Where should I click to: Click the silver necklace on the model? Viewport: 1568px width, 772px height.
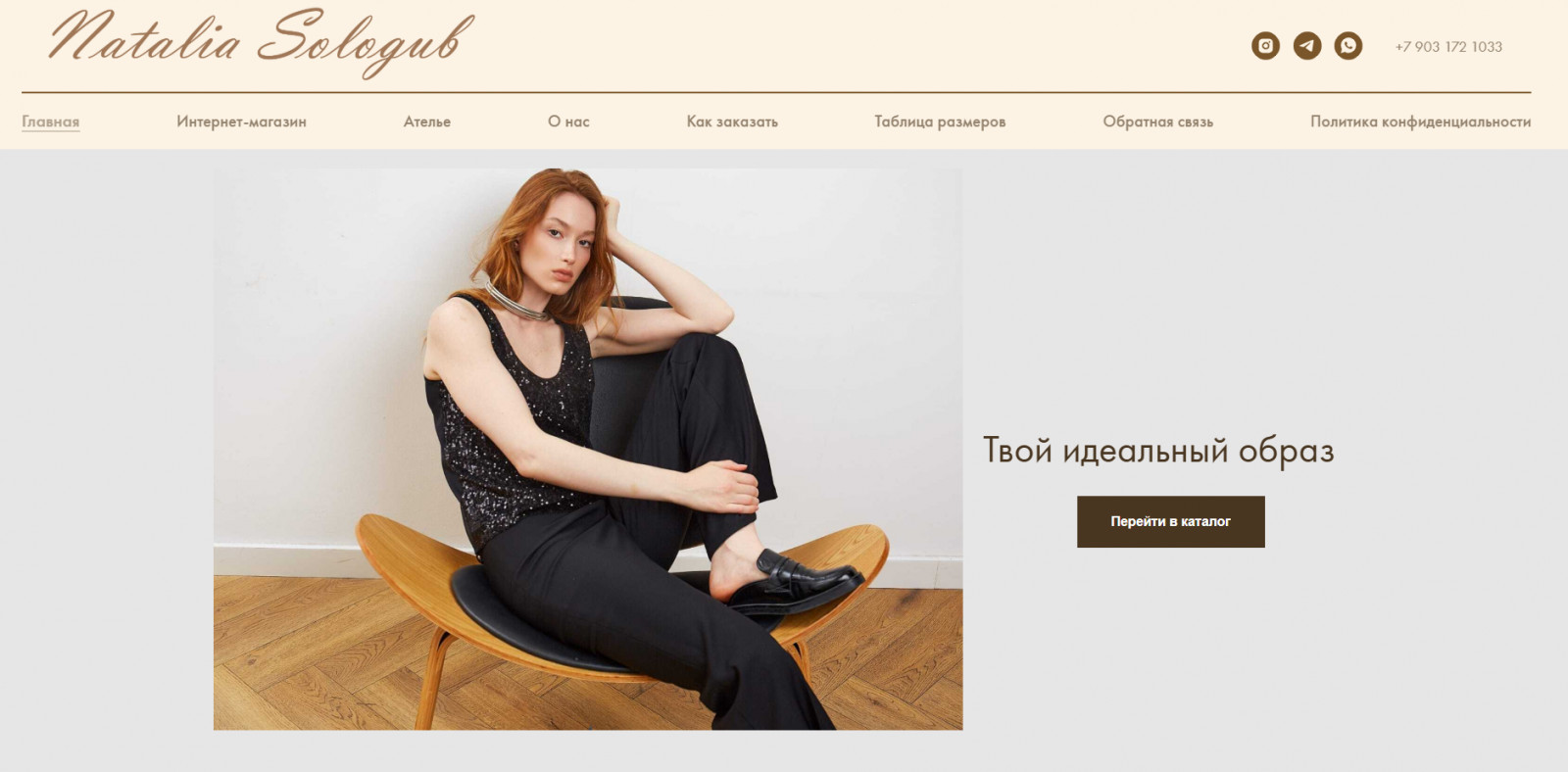[517, 300]
